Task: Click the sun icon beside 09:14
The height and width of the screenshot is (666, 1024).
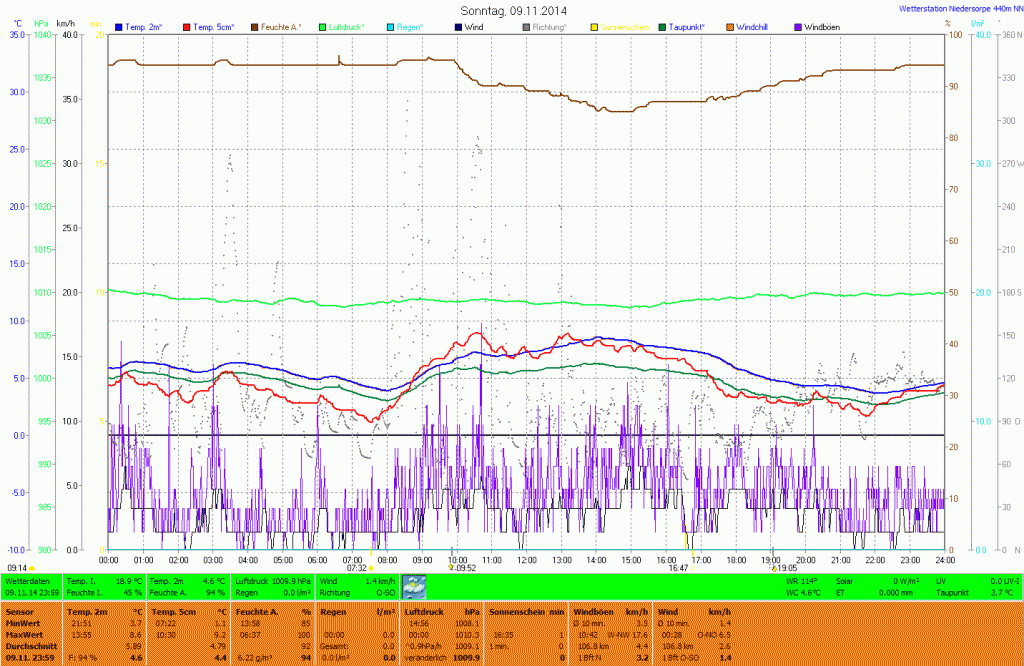Action: tap(32, 568)
